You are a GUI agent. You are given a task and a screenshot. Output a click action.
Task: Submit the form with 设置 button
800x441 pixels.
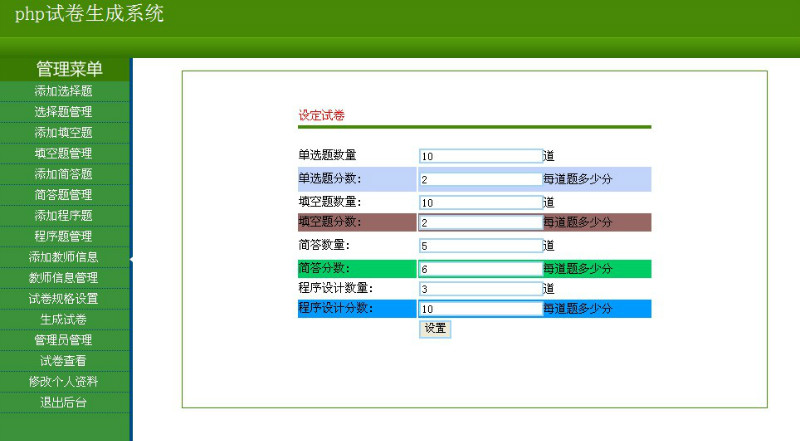point(435,329)
